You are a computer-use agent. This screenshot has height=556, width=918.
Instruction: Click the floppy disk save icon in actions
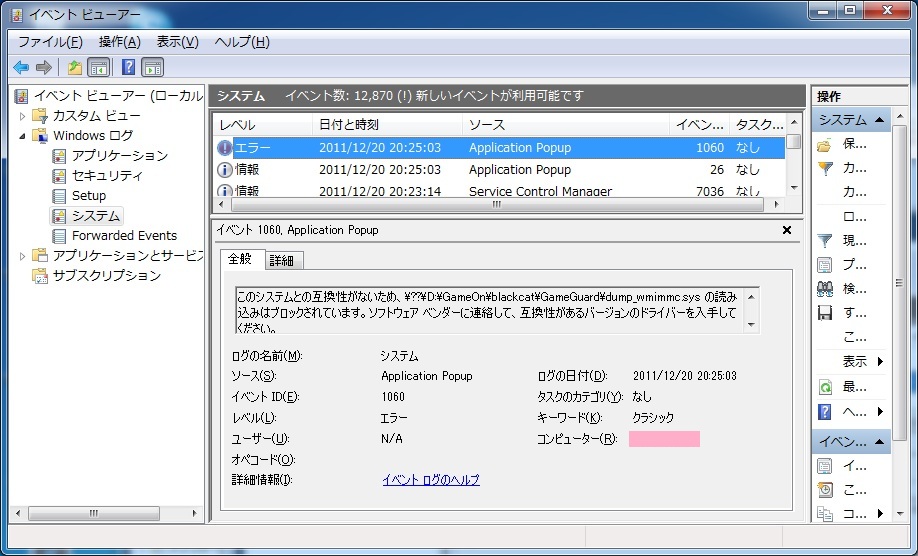click(825, 313)
